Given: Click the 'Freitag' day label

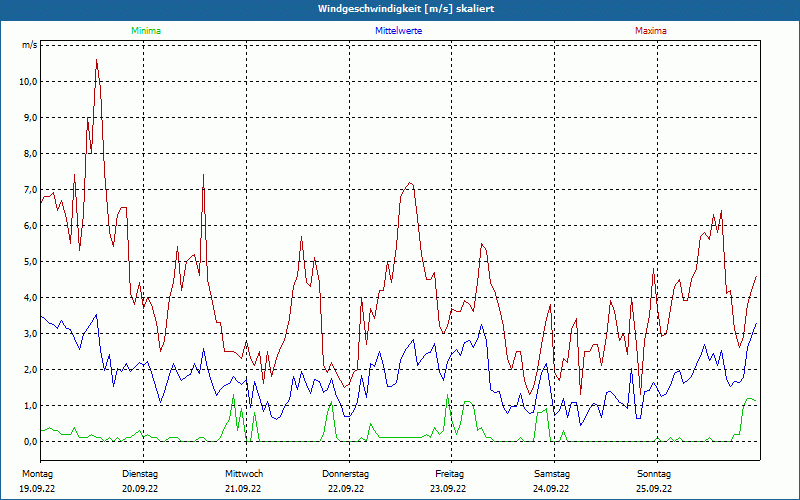Looking at the screenshot, I should [449, 474].
